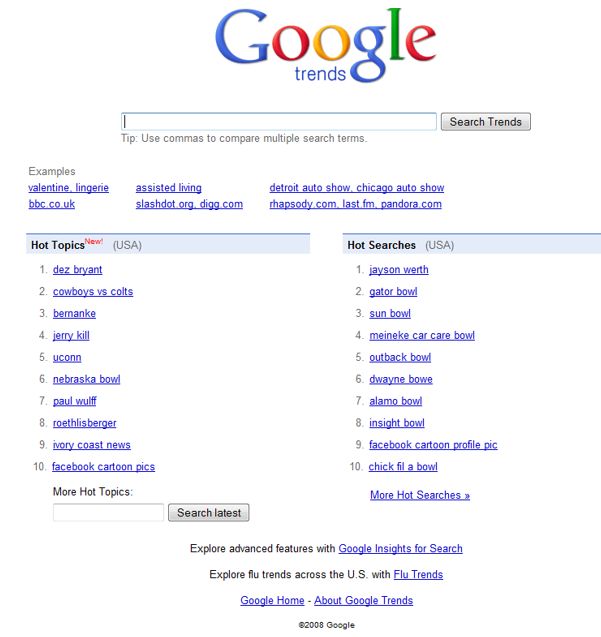Open the rhapsody.com, last.fm, pandora.com example
The height and width of the screenshot is (637, 601).
[x=356, y=204]
